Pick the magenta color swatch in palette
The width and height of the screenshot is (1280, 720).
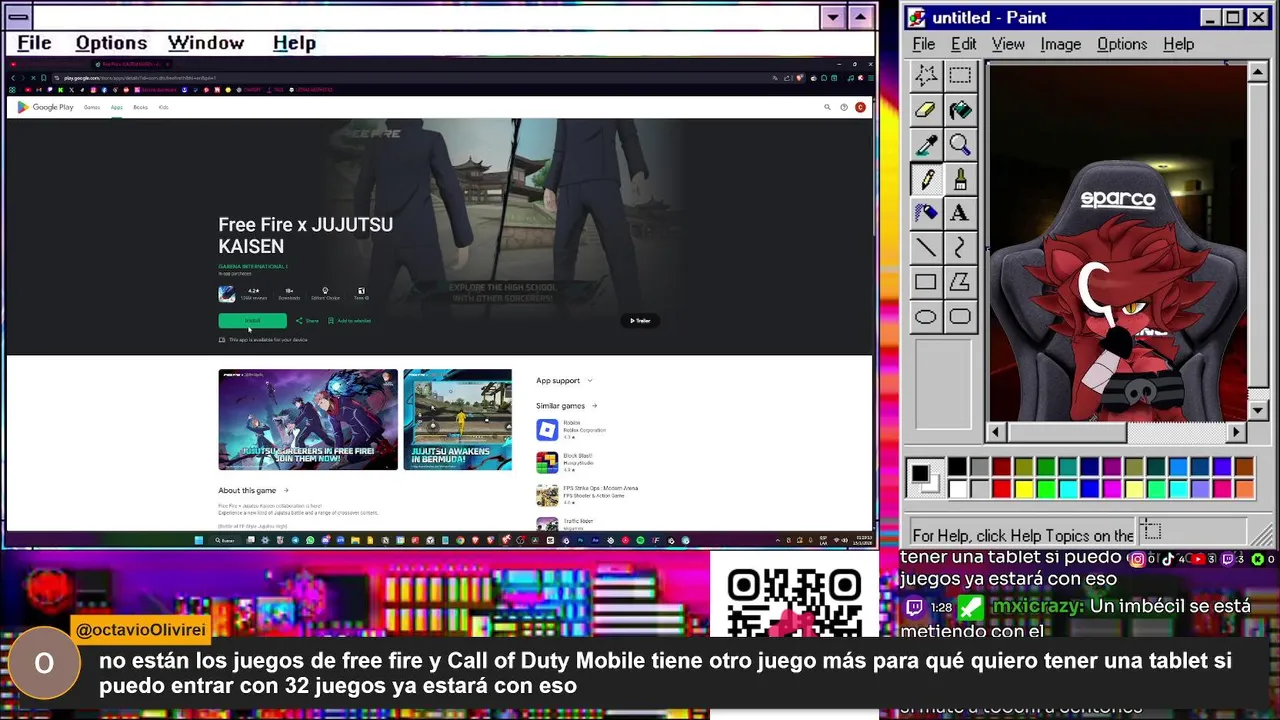[1111, 488]
